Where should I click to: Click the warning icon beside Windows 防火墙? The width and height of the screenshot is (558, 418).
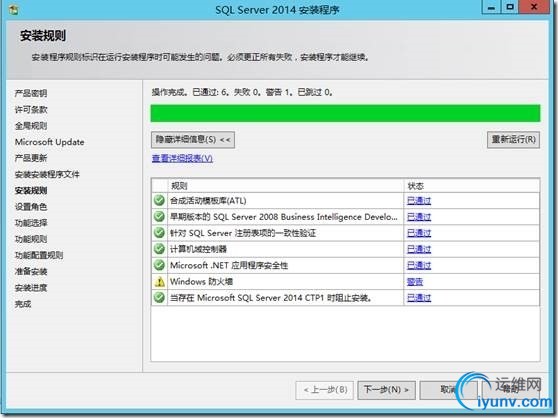159,281
